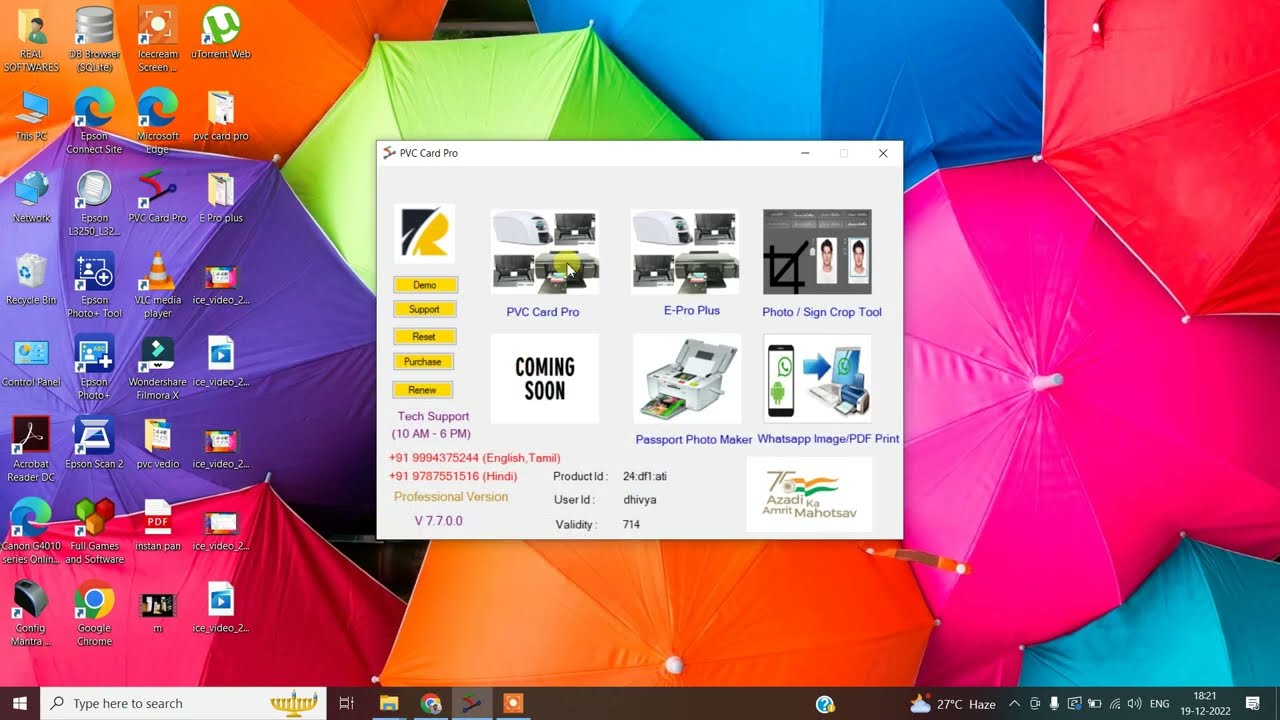Image resolution: width=1280 pixels, height=720 pixels.
Task: Close the PVC Card Pro window
Action: 883,153
